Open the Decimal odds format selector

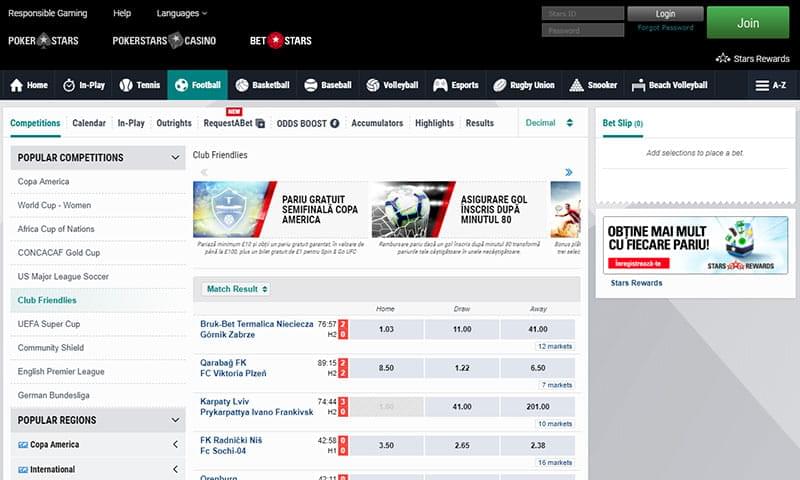pyautogui.click(x=549, y=123)
